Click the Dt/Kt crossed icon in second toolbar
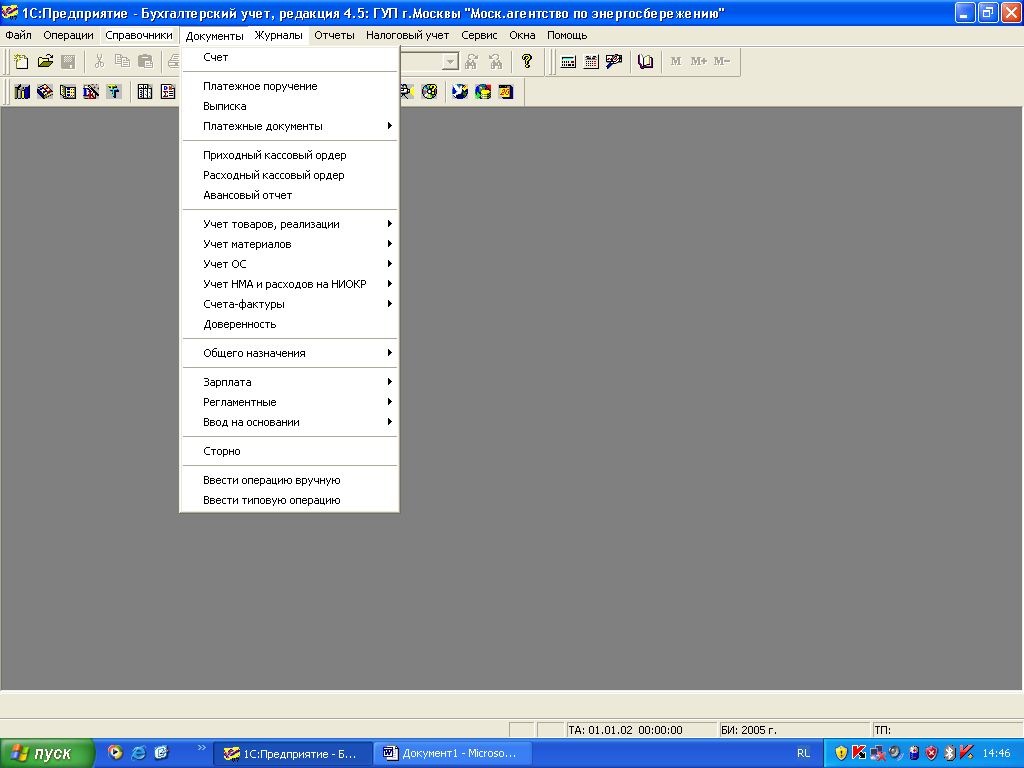1024x768 pixels. point(91,92)
